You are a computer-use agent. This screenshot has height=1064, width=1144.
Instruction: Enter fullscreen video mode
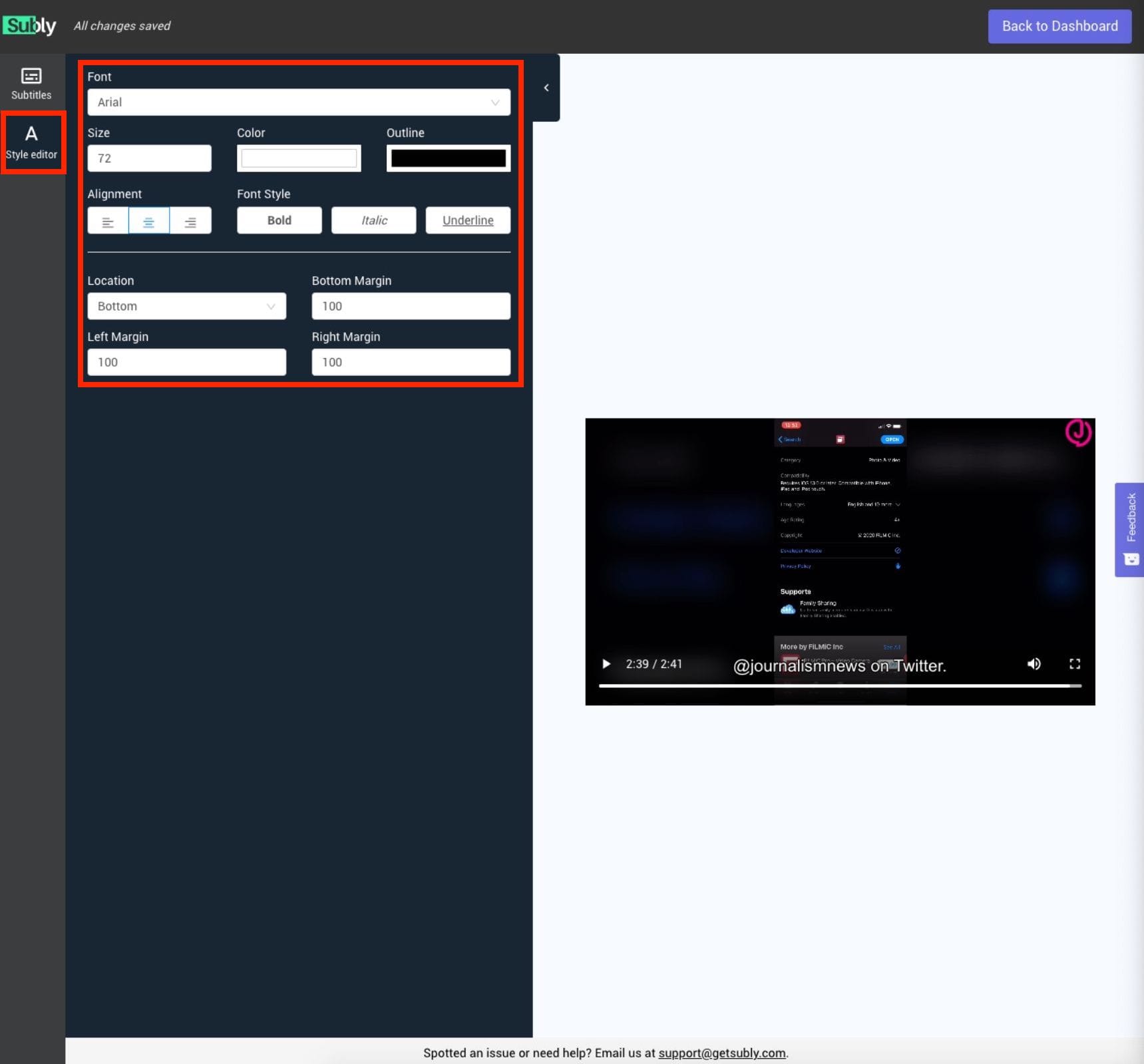pyautogui.click(x=1074, y=664)
